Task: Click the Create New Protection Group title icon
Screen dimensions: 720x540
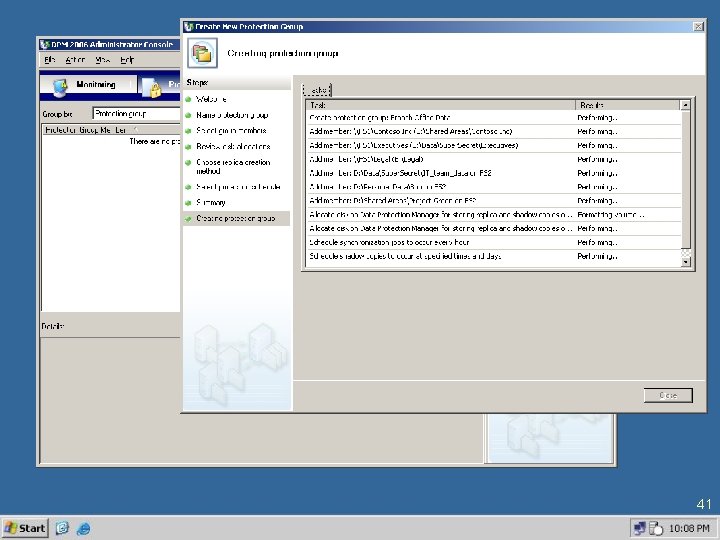Action: point(189,27)
